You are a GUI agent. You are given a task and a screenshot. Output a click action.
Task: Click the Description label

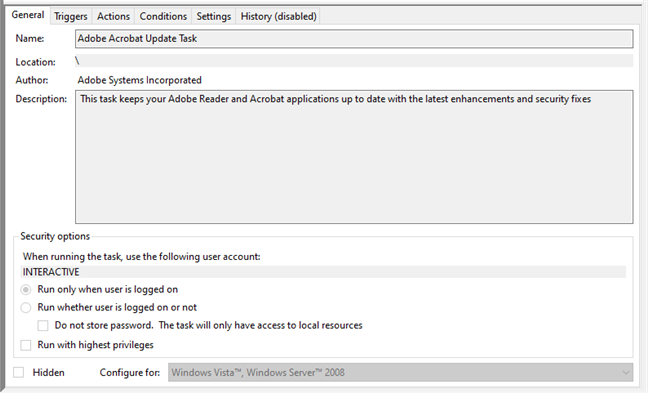click(x=41, y=99)
